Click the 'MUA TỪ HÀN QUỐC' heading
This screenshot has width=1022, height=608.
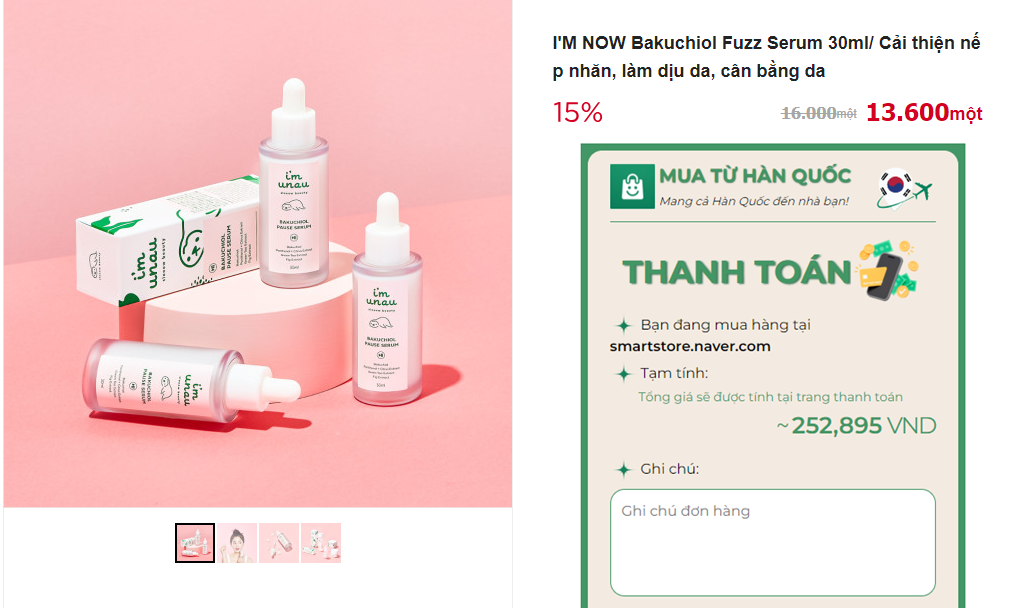755,176
